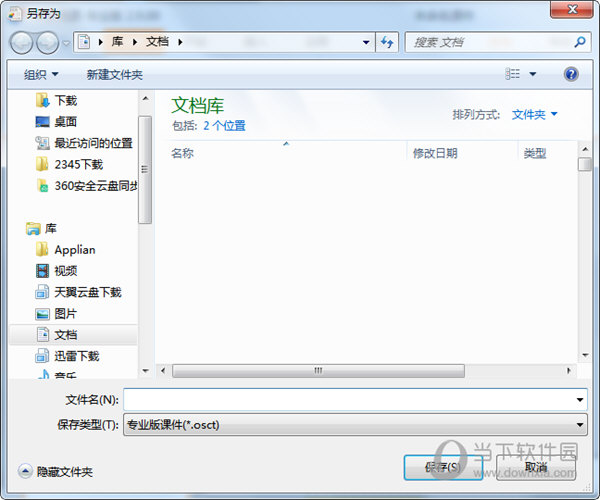Select 360安全云盘同步 folder
Screen dimensions: 600x500
tap(96, 186)
